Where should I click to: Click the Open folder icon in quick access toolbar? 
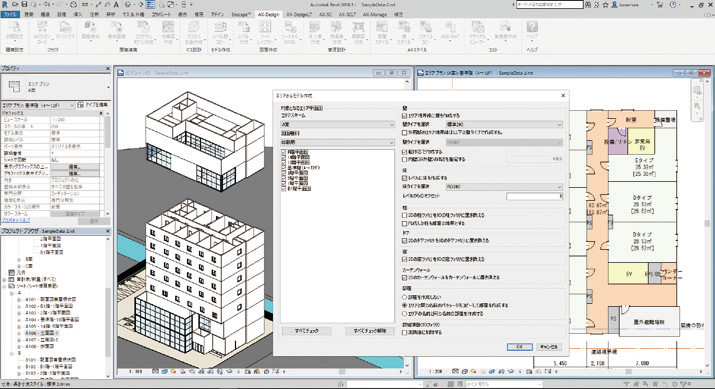click(16, 5)
